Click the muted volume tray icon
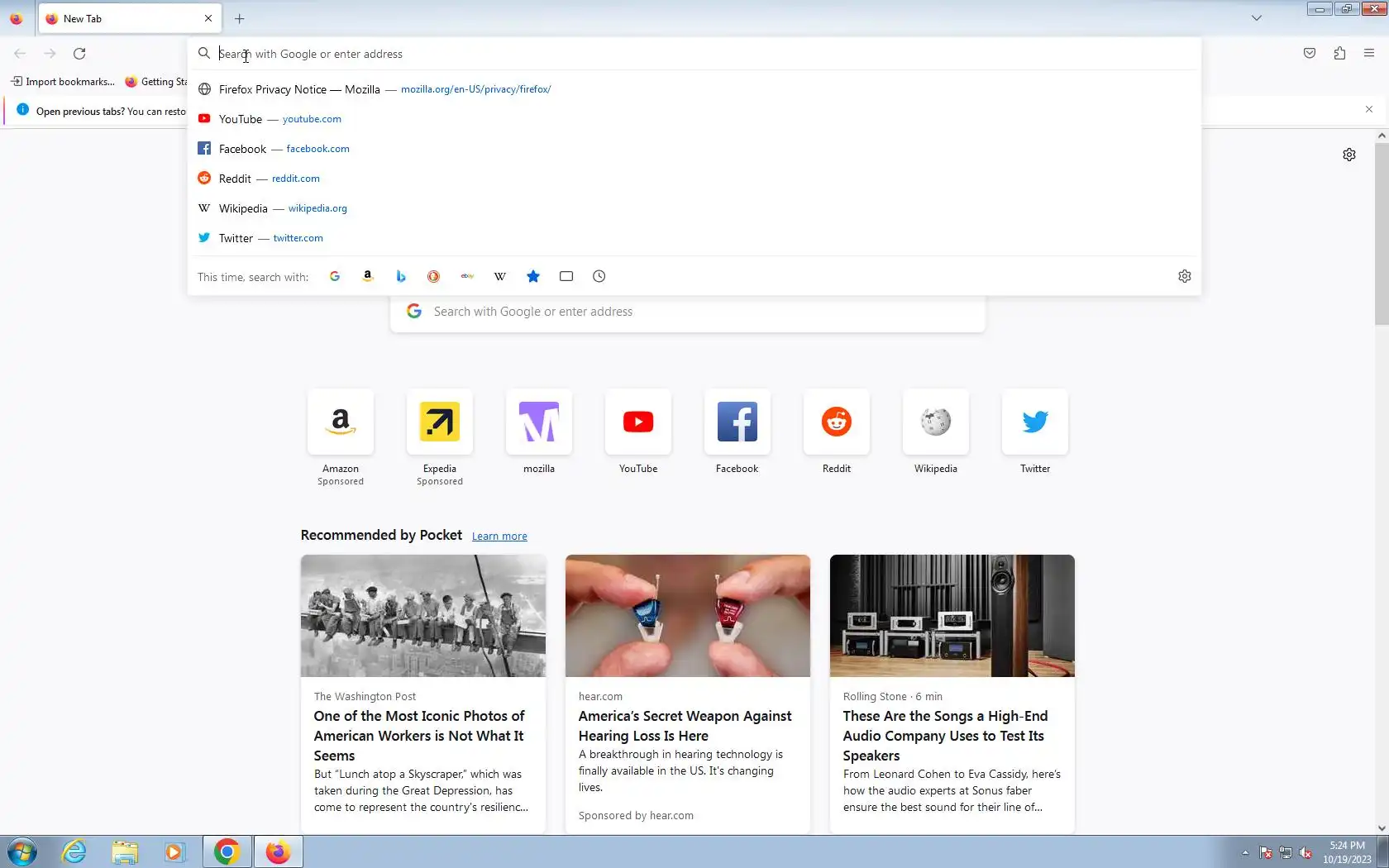The image size is (1389, 868). (x=1305, y=852)
